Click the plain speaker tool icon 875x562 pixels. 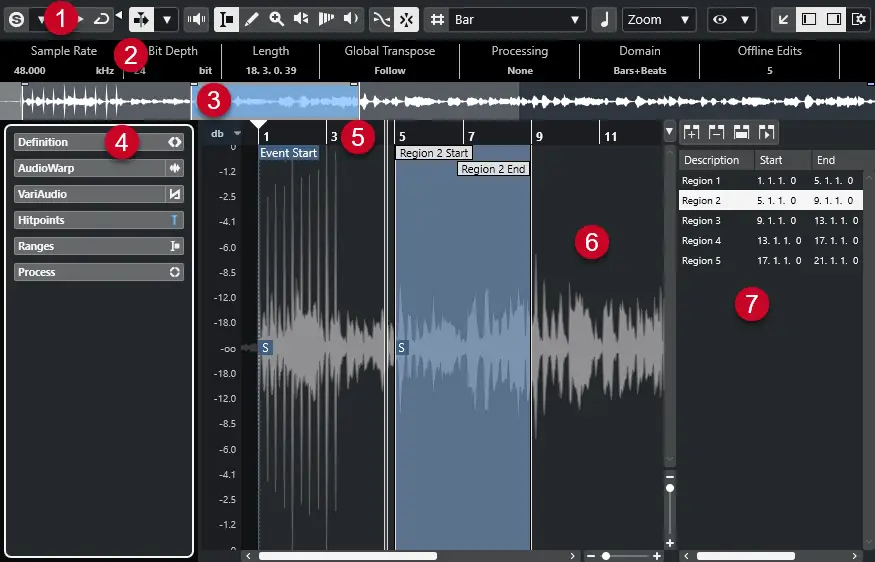coord(350,20)
